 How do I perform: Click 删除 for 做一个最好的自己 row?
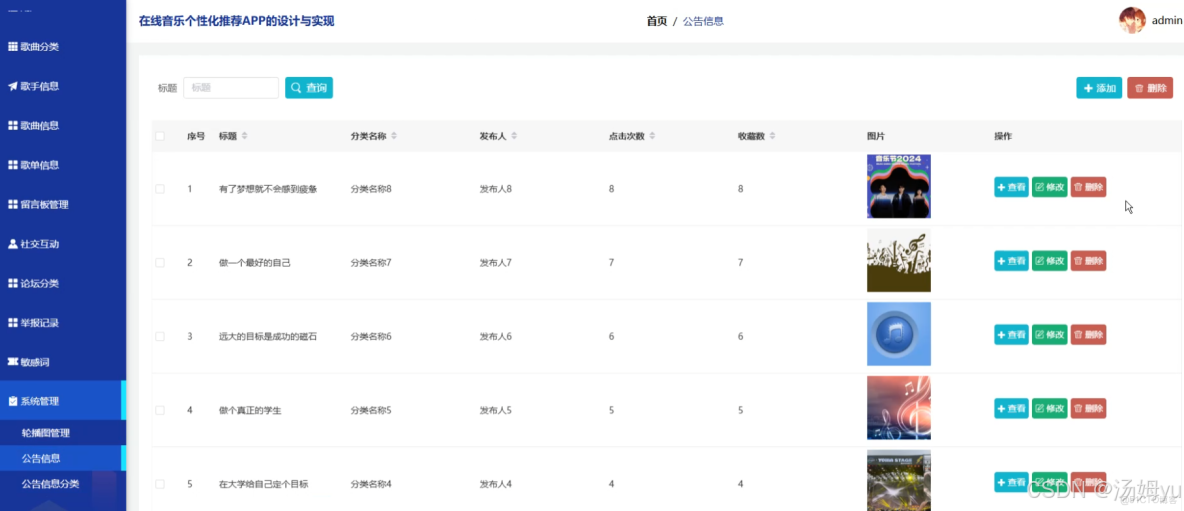coord(1088,261)
